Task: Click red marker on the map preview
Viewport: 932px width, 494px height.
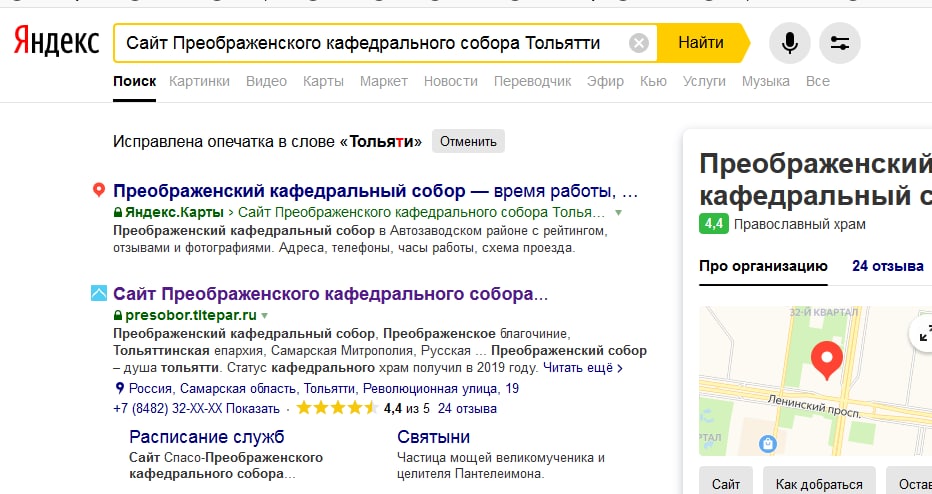Action: 826,360
